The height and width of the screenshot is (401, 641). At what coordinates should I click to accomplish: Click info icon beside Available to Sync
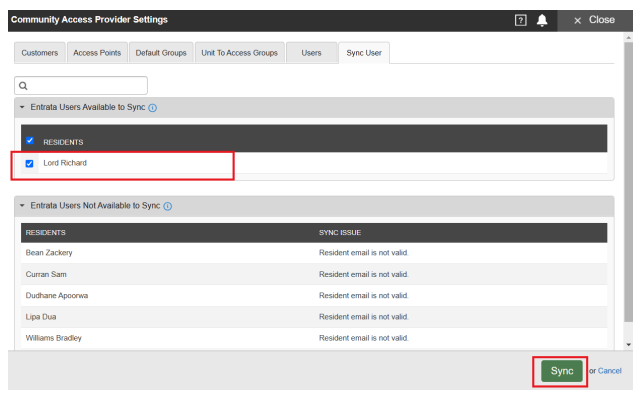point(152,108)
